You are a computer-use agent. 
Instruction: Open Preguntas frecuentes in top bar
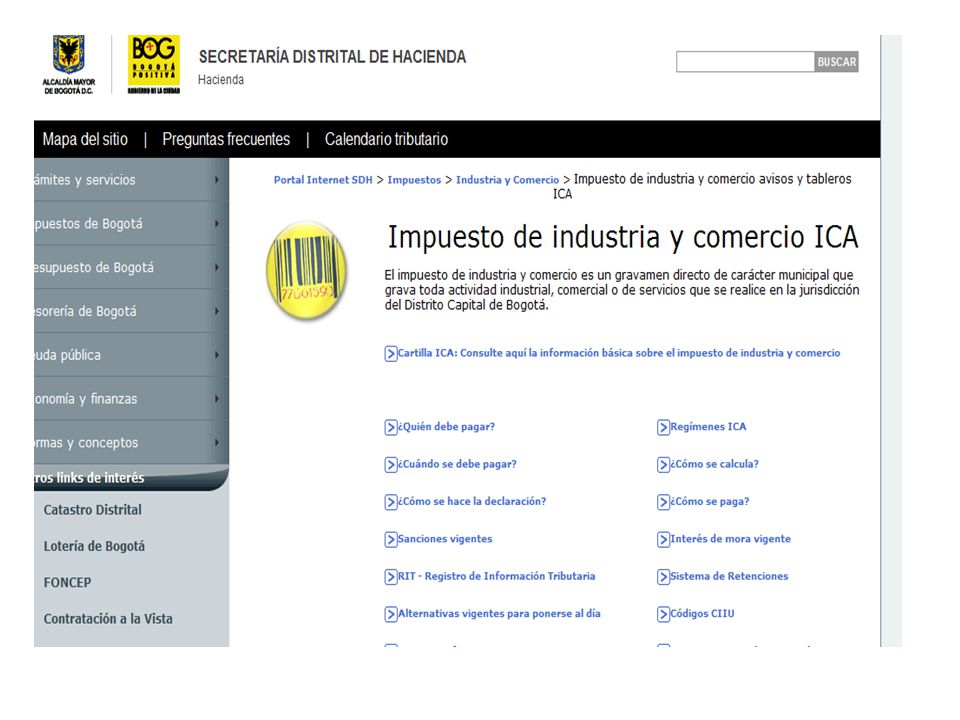(226, 140)
